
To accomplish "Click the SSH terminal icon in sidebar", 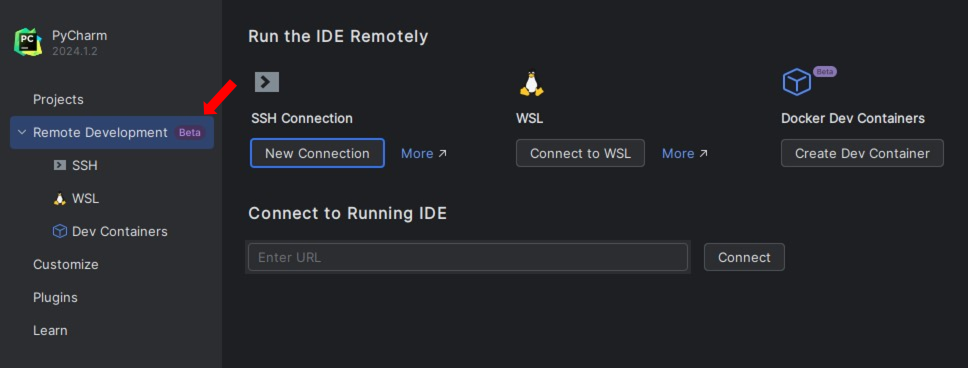I will coord(60,165).
